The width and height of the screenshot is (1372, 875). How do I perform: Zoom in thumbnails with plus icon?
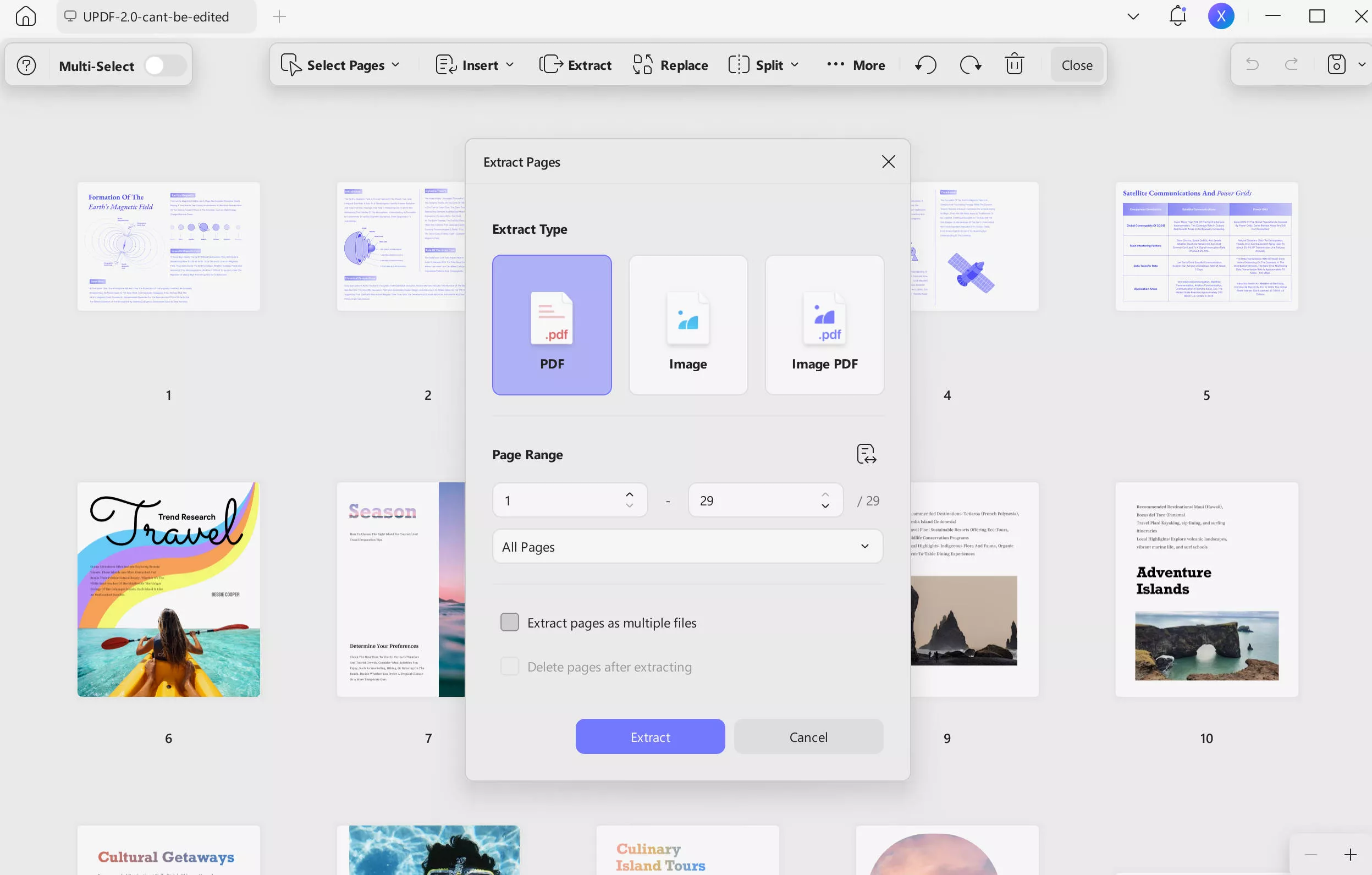(1350, 855)
